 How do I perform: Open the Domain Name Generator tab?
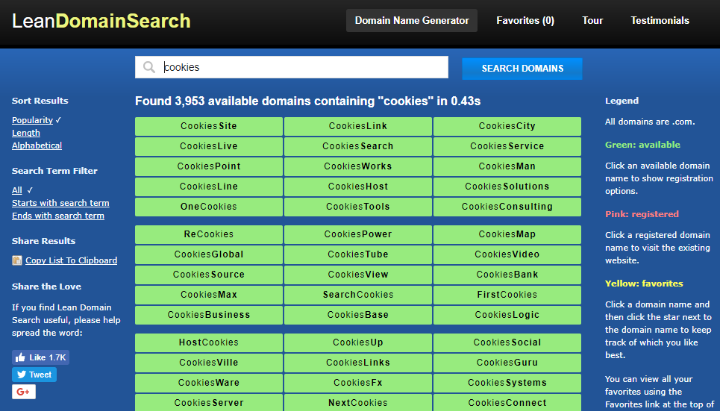pyautogui.click(x=412, y=21)
